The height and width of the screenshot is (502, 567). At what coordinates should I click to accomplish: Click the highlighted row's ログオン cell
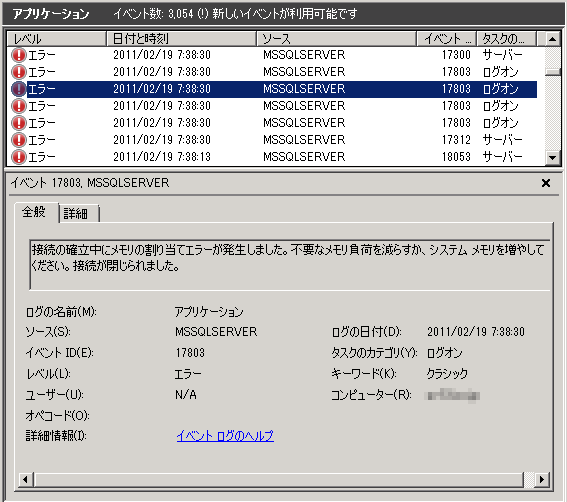(x=500, y=89)
